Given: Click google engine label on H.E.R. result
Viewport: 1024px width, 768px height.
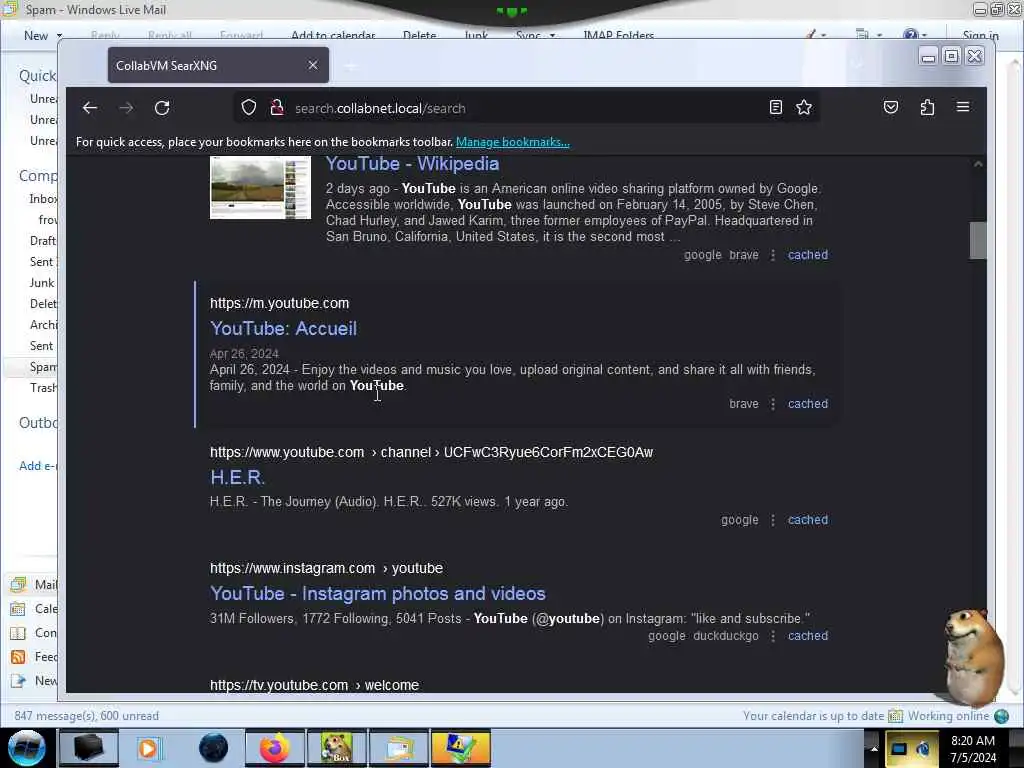Looking at the screenshot, I should [x=740, y=520].
